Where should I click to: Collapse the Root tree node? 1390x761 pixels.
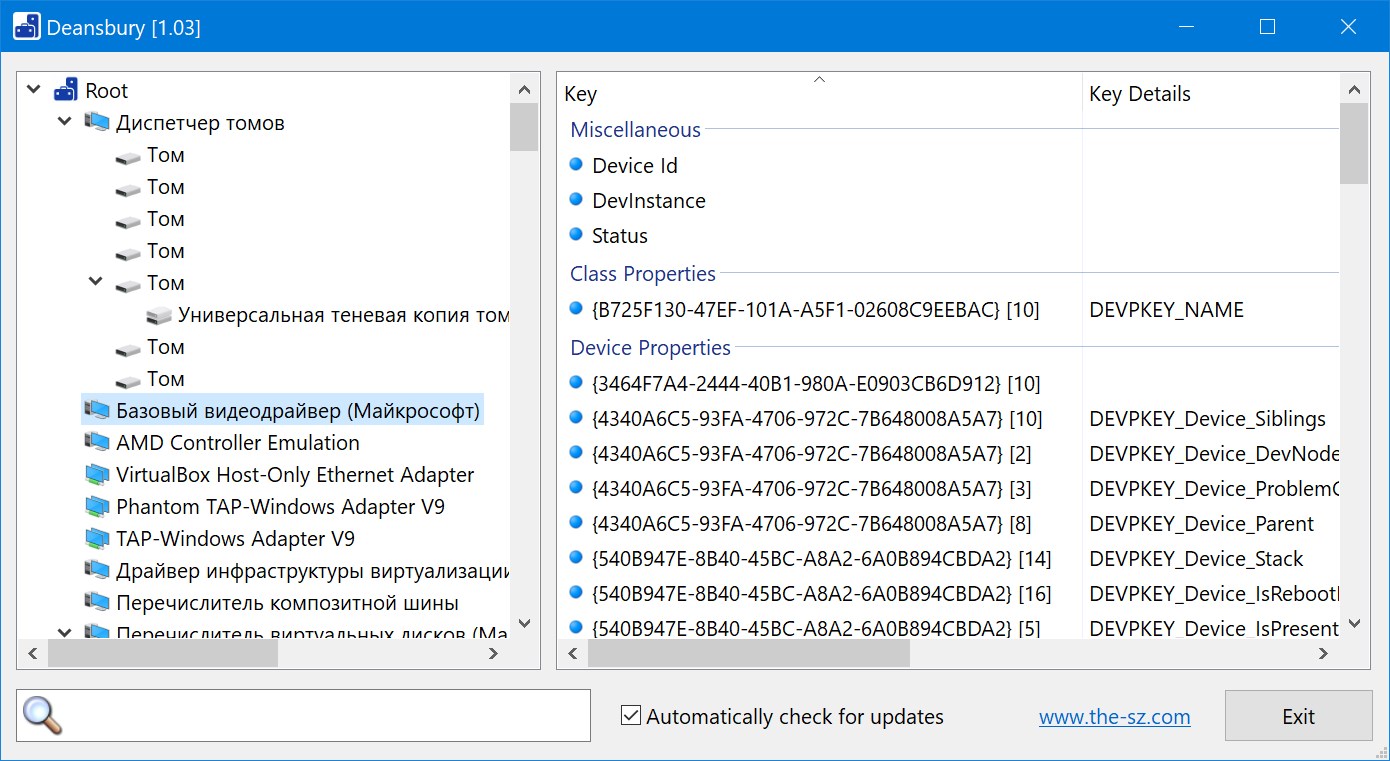(34, 90)
